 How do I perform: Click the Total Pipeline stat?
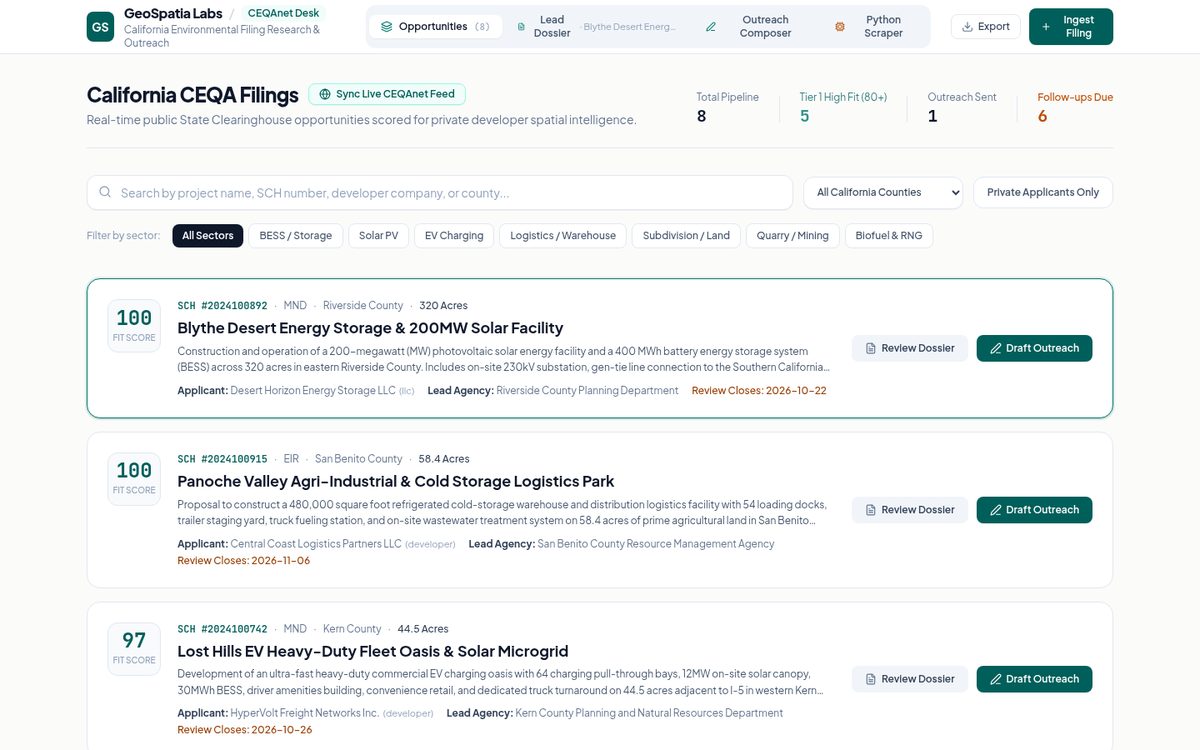coord(727,107)
